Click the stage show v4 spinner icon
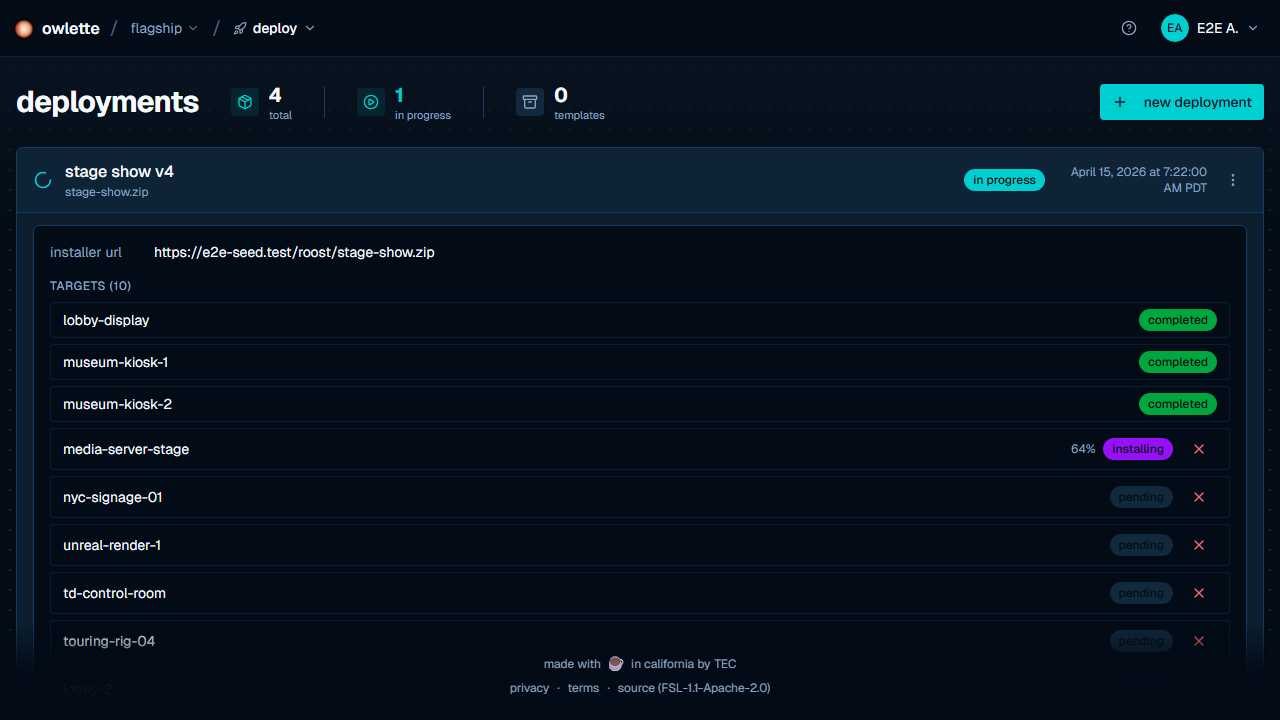This screenshot has width=1280, height=720. [43, 180]
